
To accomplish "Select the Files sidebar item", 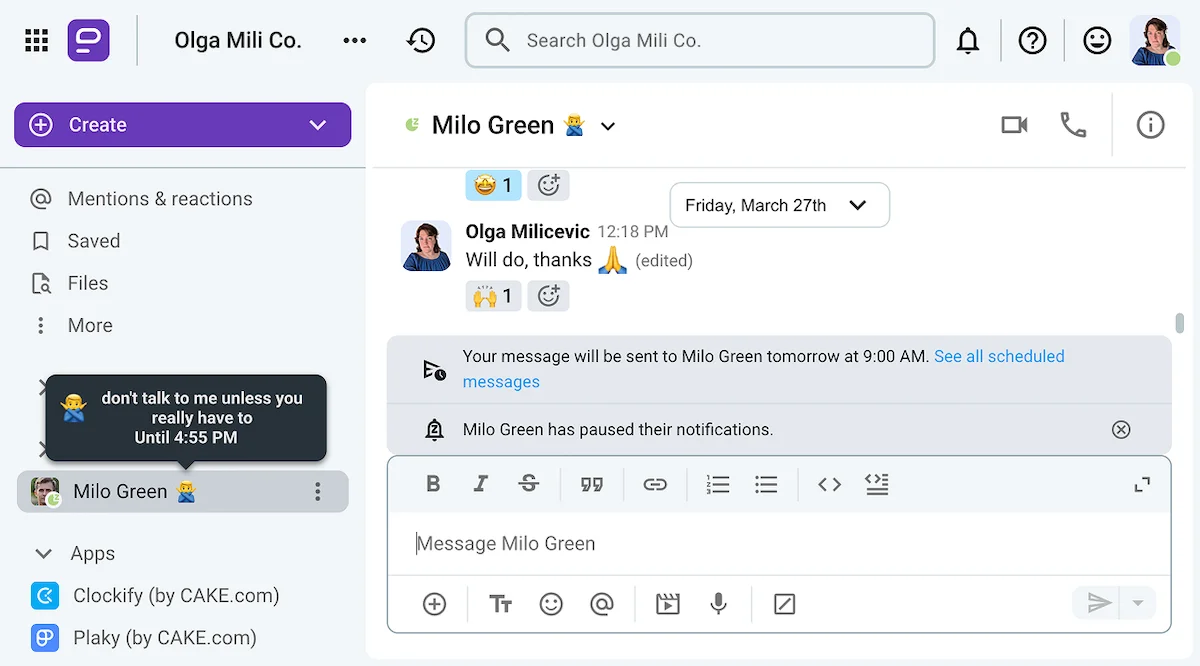I will click(87, 282).
